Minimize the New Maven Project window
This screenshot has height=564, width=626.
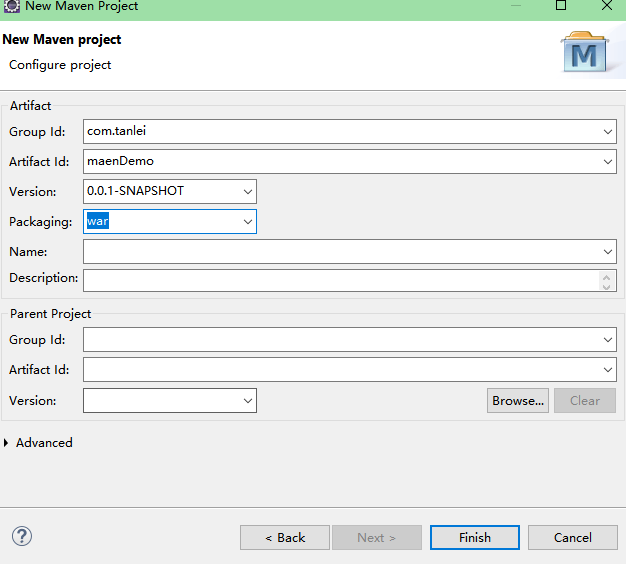[x=516, y=5]
